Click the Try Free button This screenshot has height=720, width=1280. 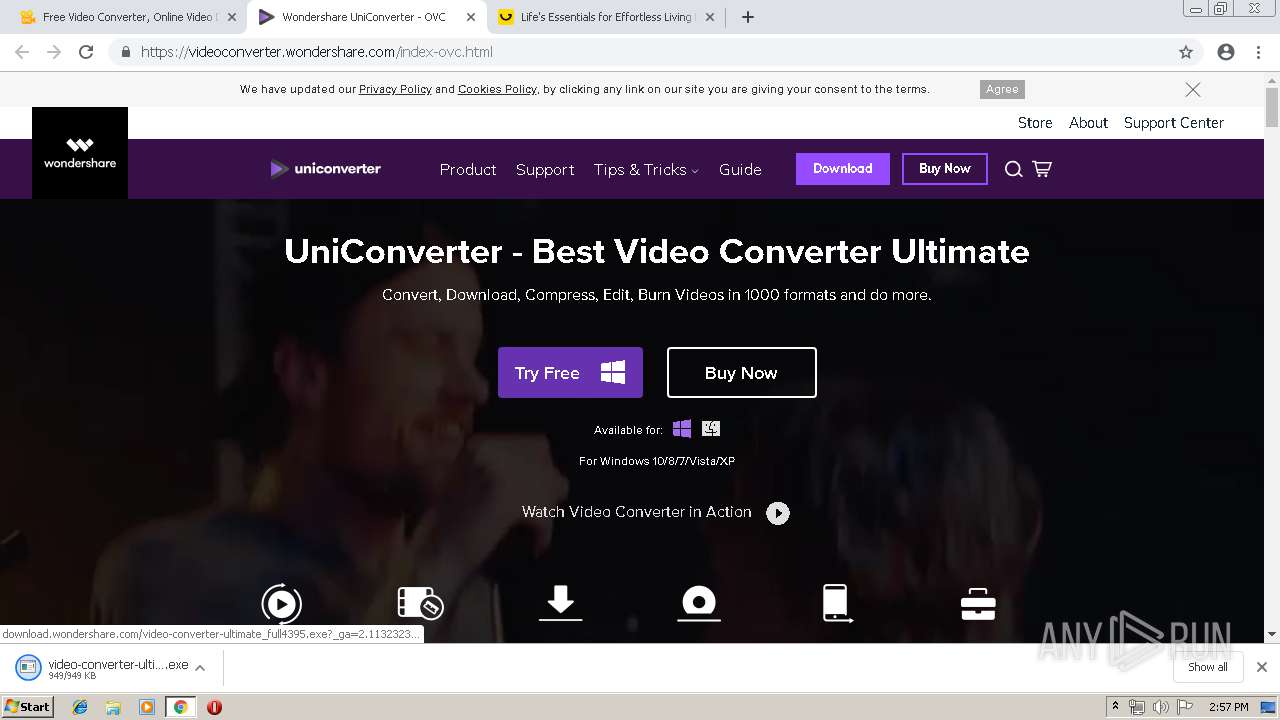[570, 373]
